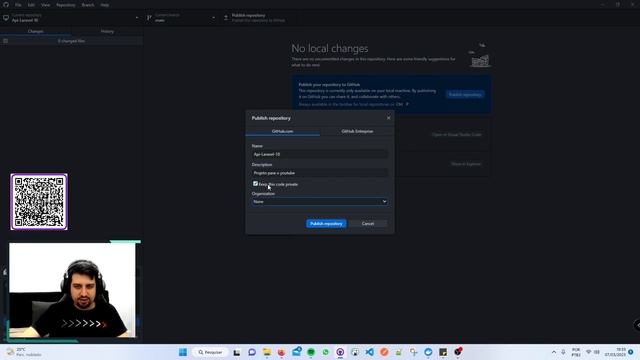Open the Organization dropdown
640x360 pixels.
(320, 202)
